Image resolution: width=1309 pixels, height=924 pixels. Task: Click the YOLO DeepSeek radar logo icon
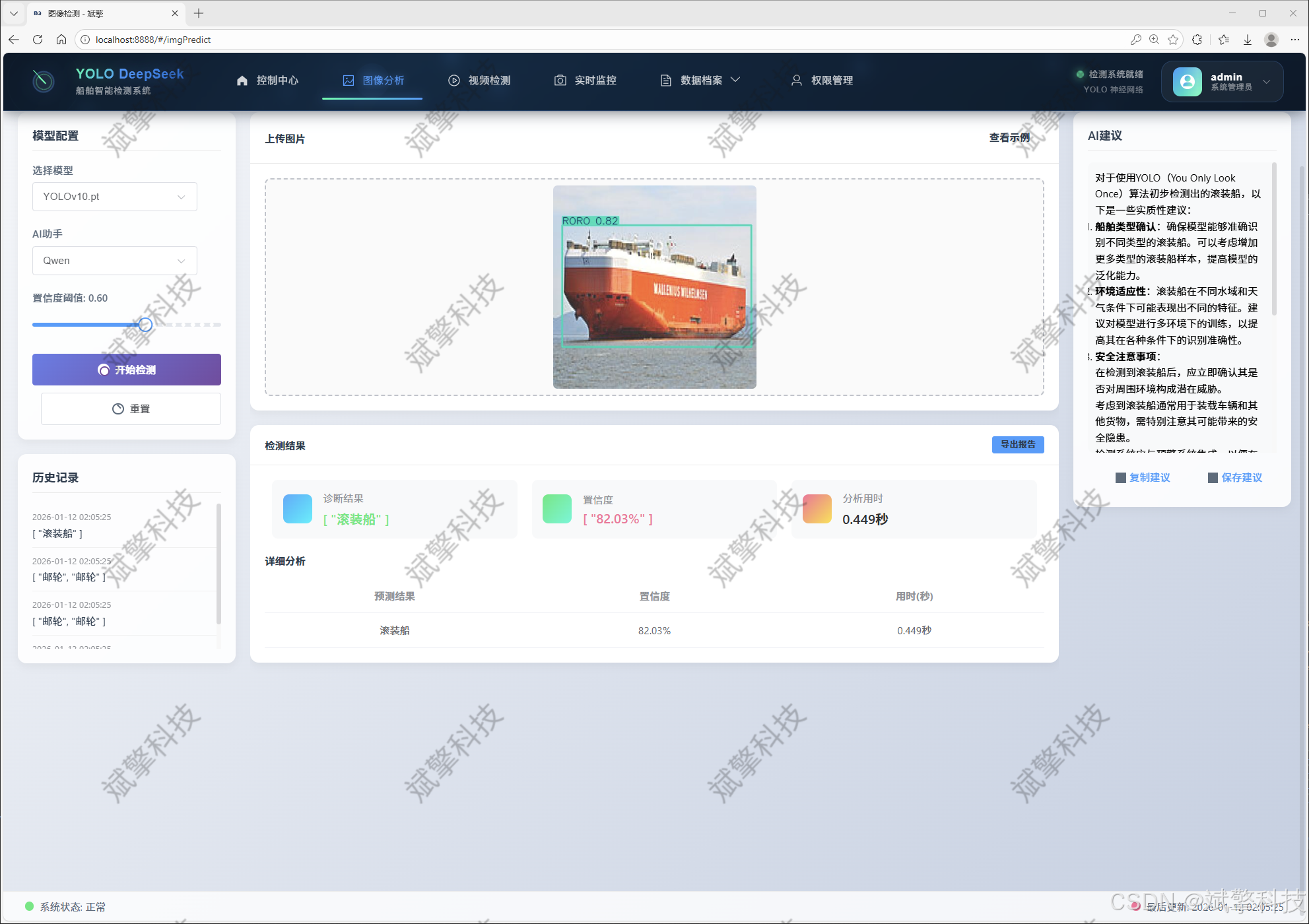[x=44, y=81]
